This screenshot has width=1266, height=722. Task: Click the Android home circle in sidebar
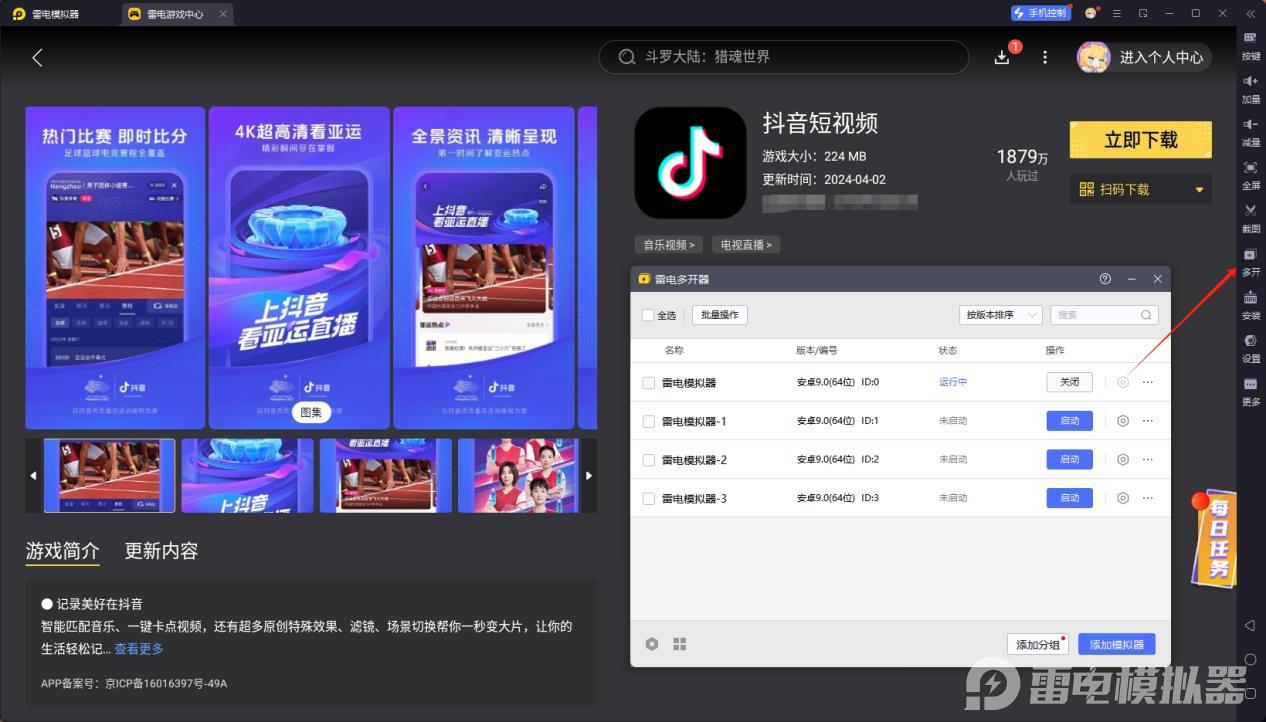click(x=1250, y=660)
